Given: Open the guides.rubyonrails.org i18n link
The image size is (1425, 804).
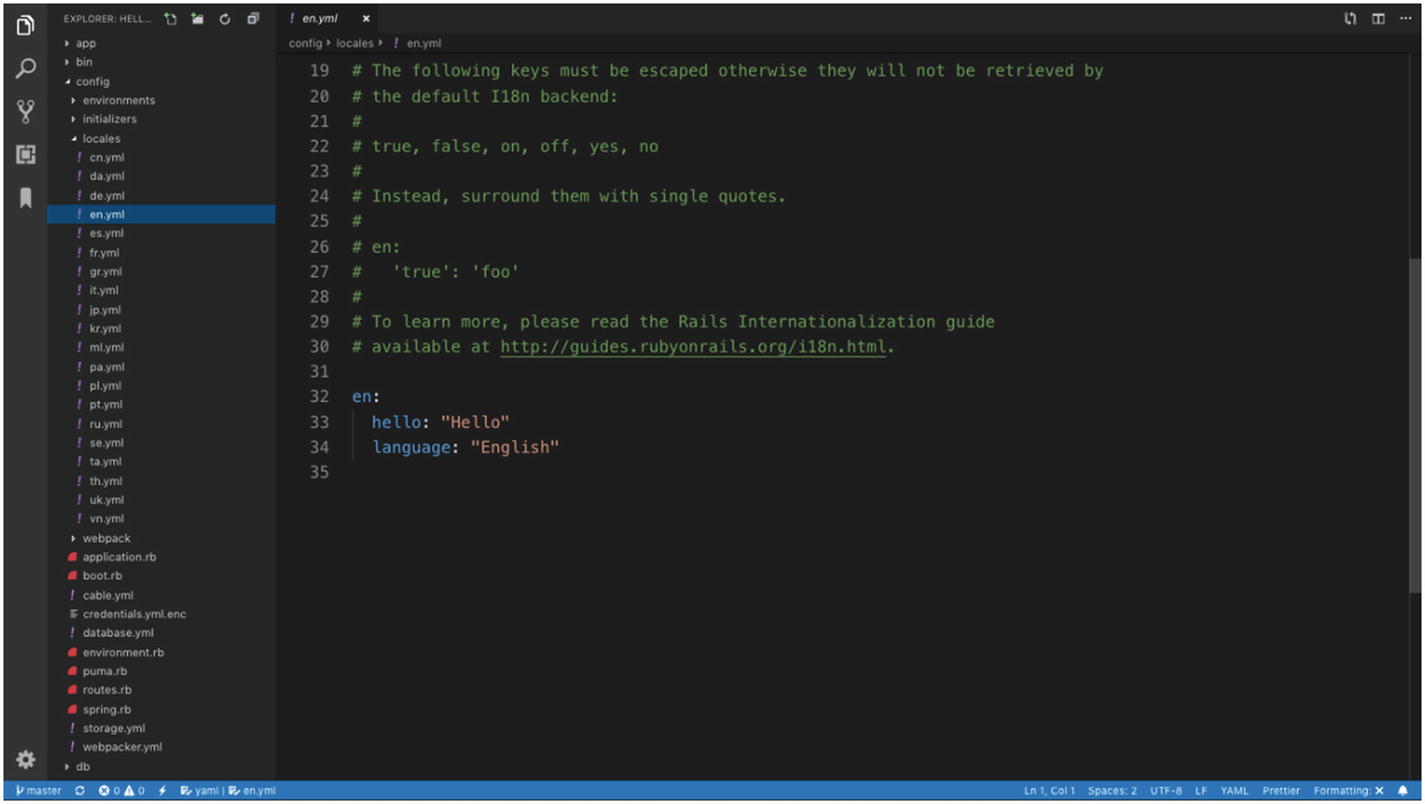Looking at the screenshot, I should click(x=695, y=346).
